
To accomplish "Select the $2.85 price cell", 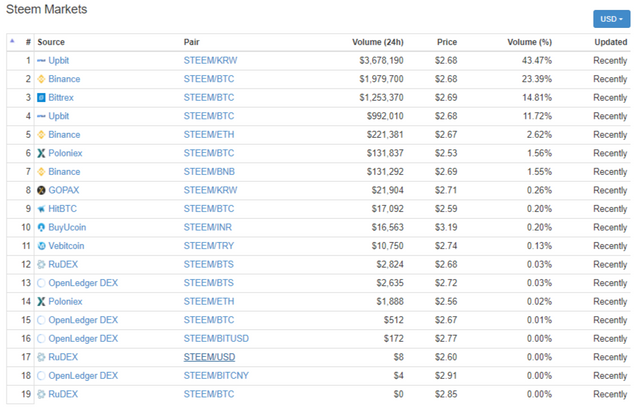I will 446,394.
